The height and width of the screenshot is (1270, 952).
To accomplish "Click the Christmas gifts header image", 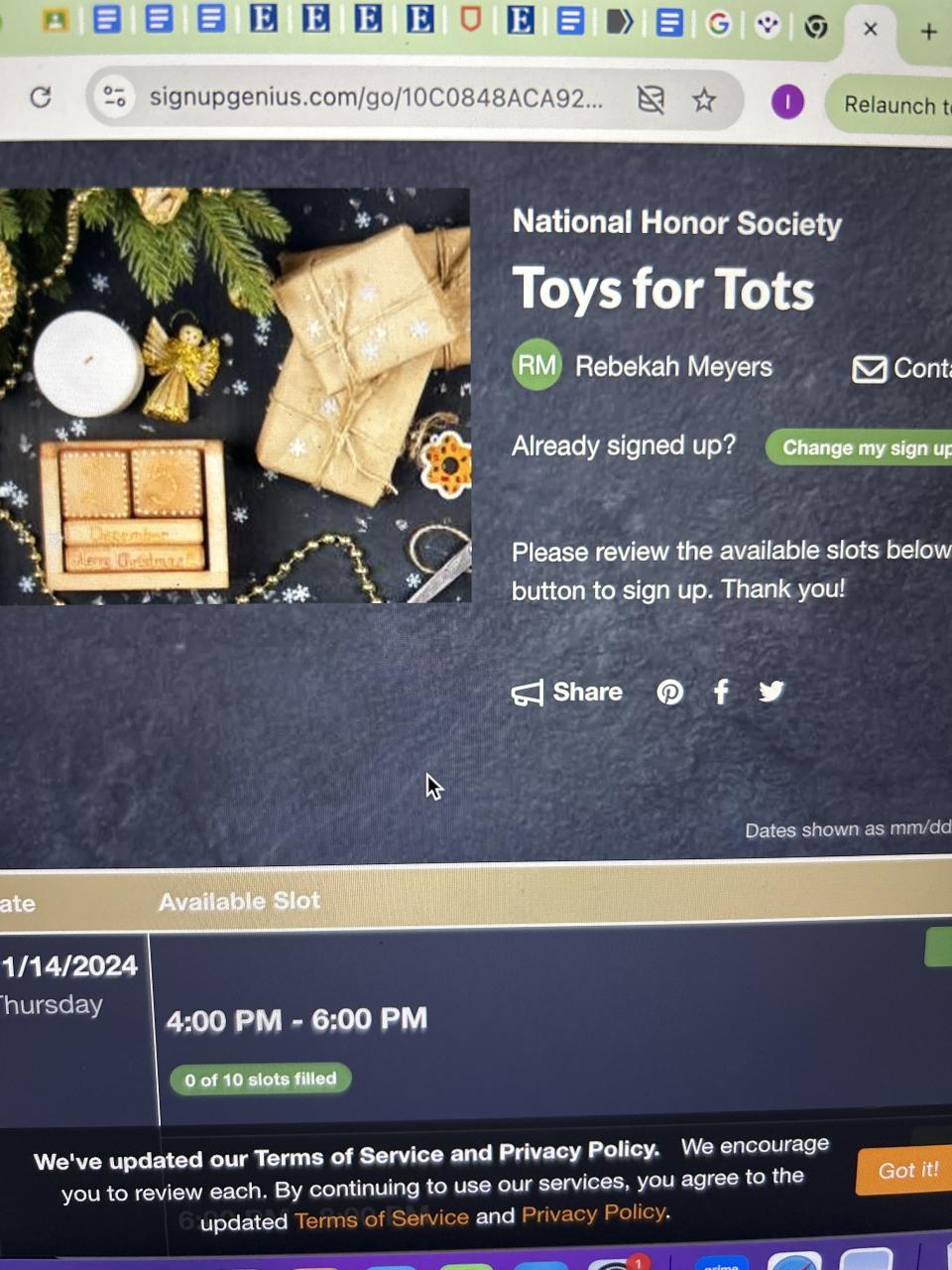I will tap(235, 396).
